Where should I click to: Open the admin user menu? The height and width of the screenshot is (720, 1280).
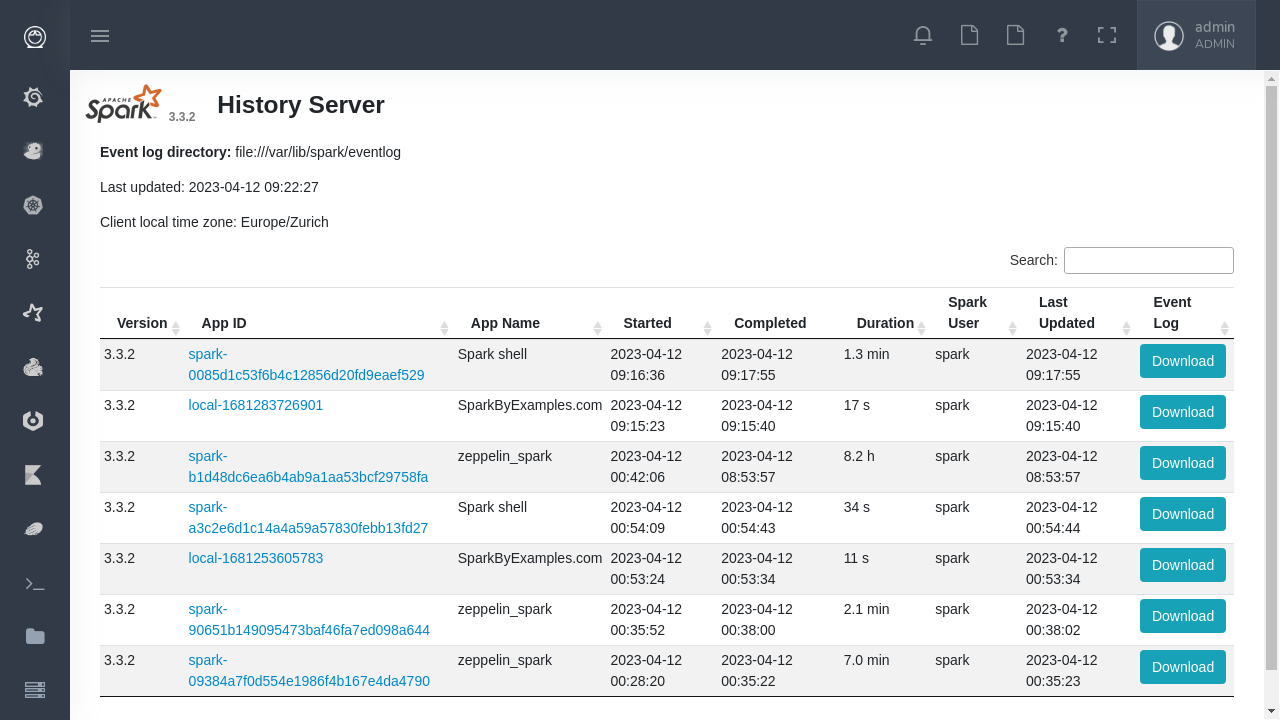pyautogui.click(x=1196, y=36)
